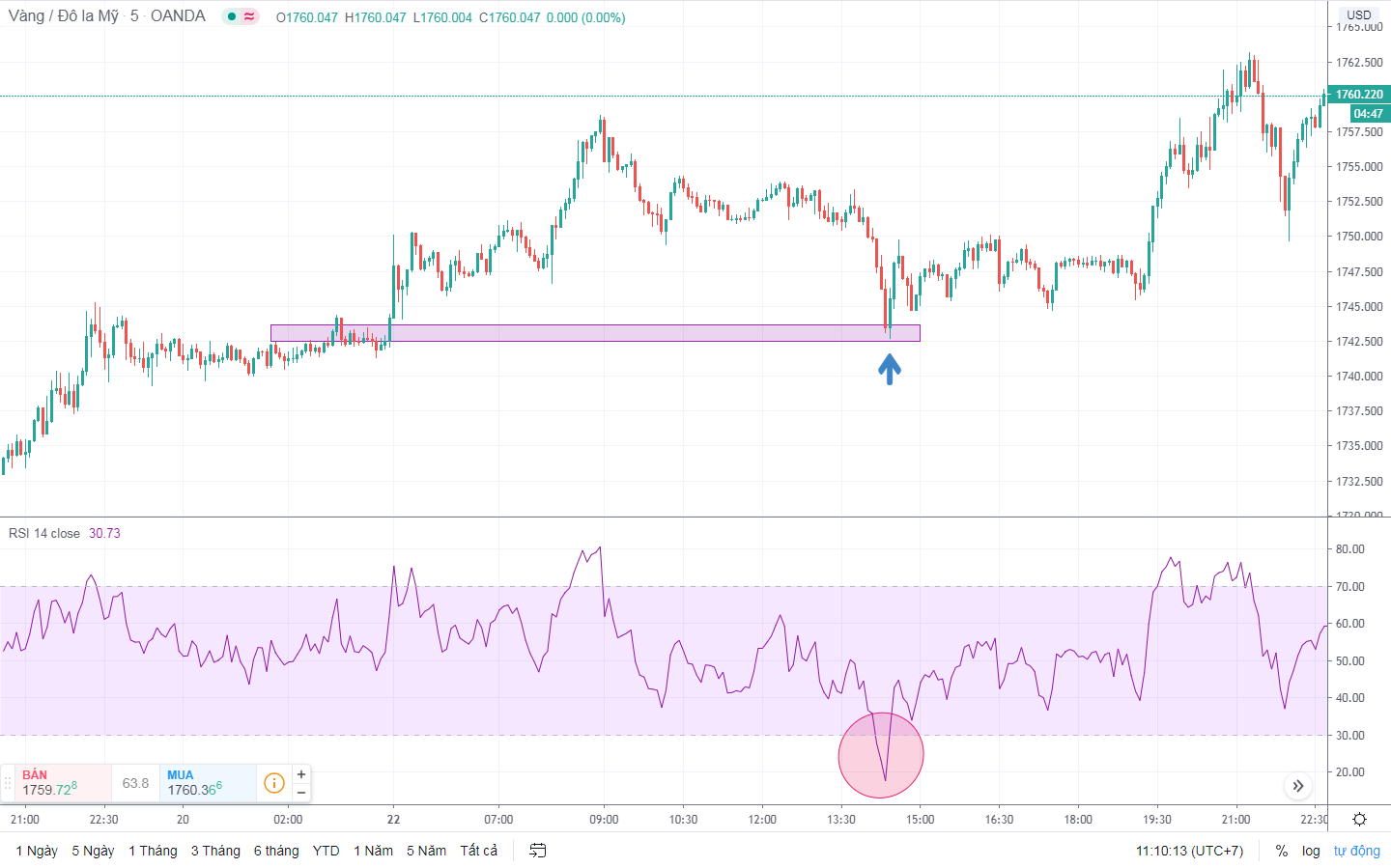Open order info icon in trade panel
This screenshot has width=1391, height=868.
pos(274,783)
